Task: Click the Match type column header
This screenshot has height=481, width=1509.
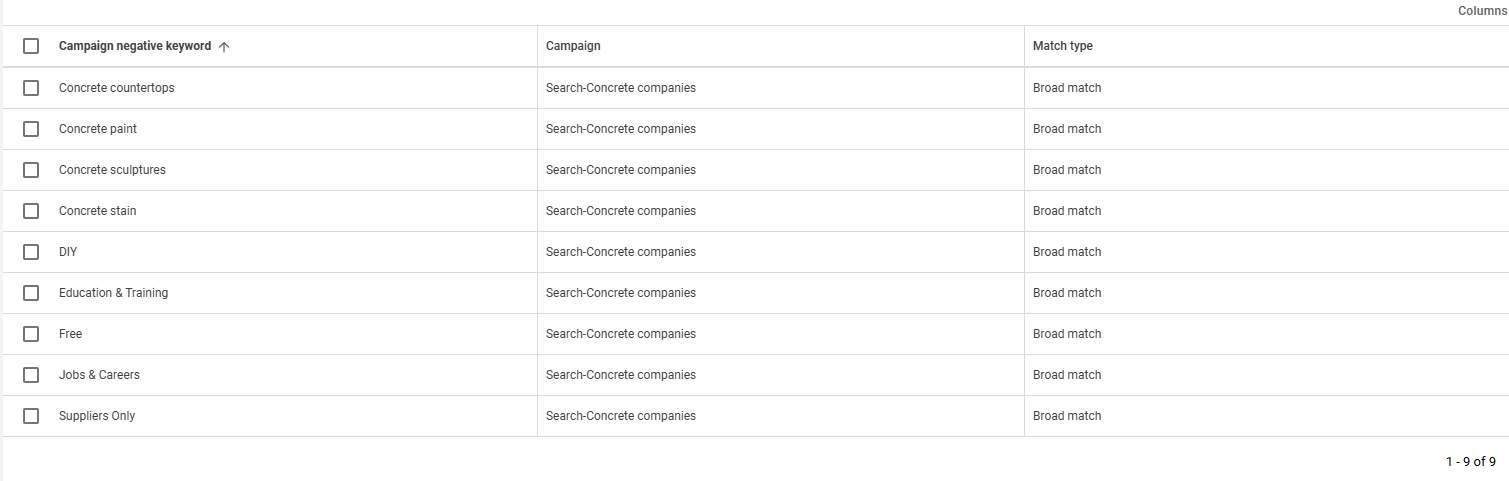Action: pos(1063,46)
